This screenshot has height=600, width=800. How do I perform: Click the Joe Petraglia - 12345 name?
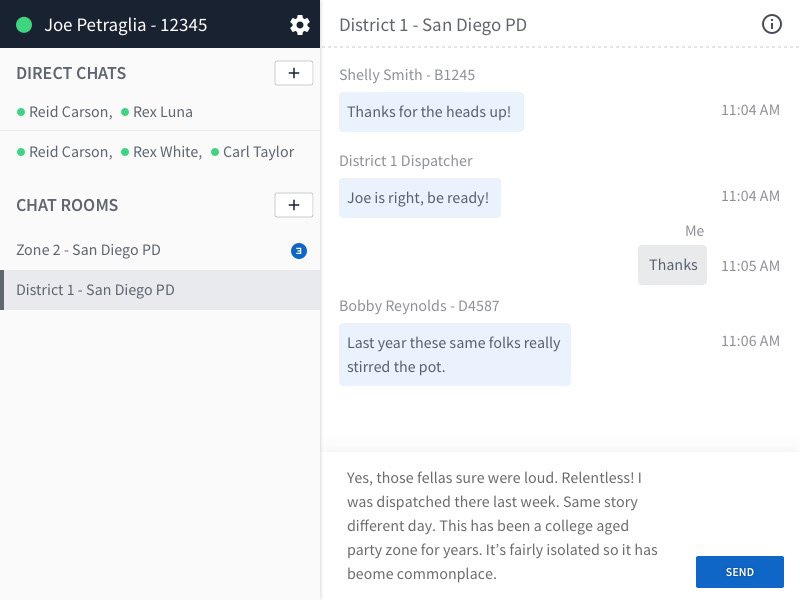[x=126, y=25]
